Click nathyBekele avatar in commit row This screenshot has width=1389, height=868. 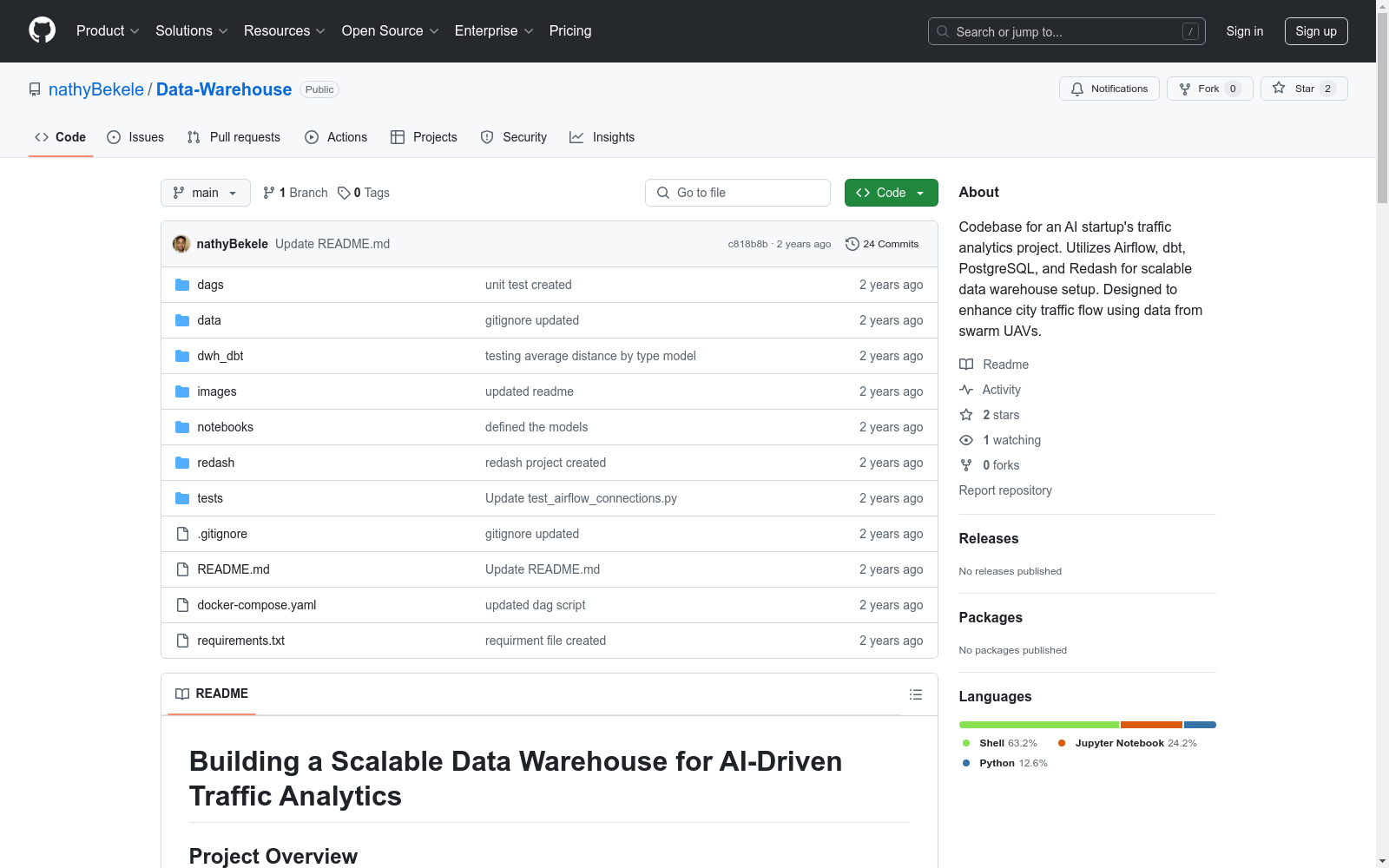tap(181, 244)
